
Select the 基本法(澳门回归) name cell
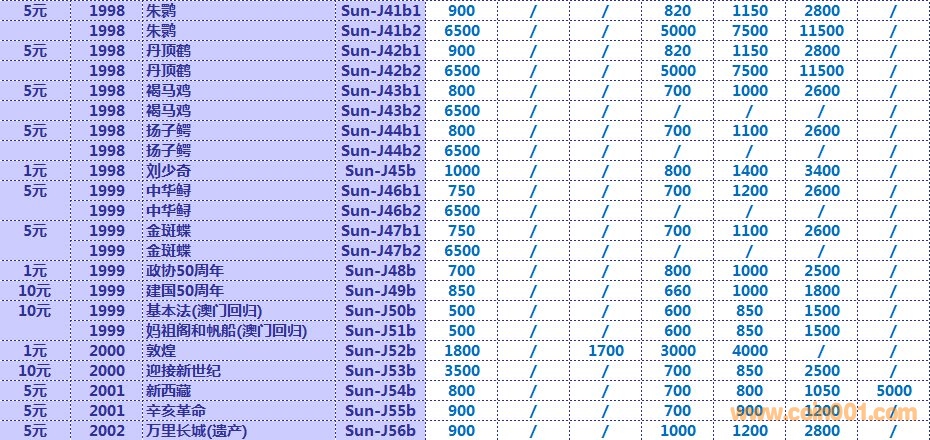click(x=203, y=310)
